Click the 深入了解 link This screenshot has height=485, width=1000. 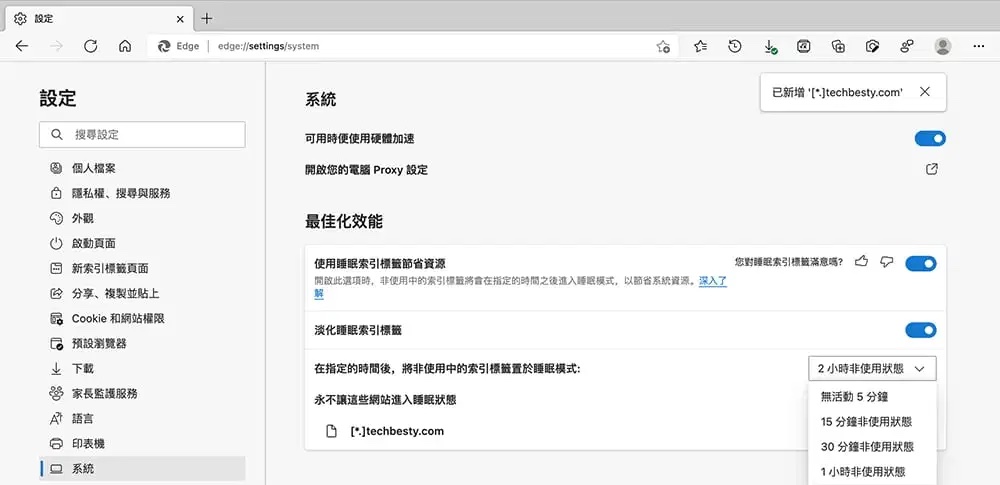point(713,280)
